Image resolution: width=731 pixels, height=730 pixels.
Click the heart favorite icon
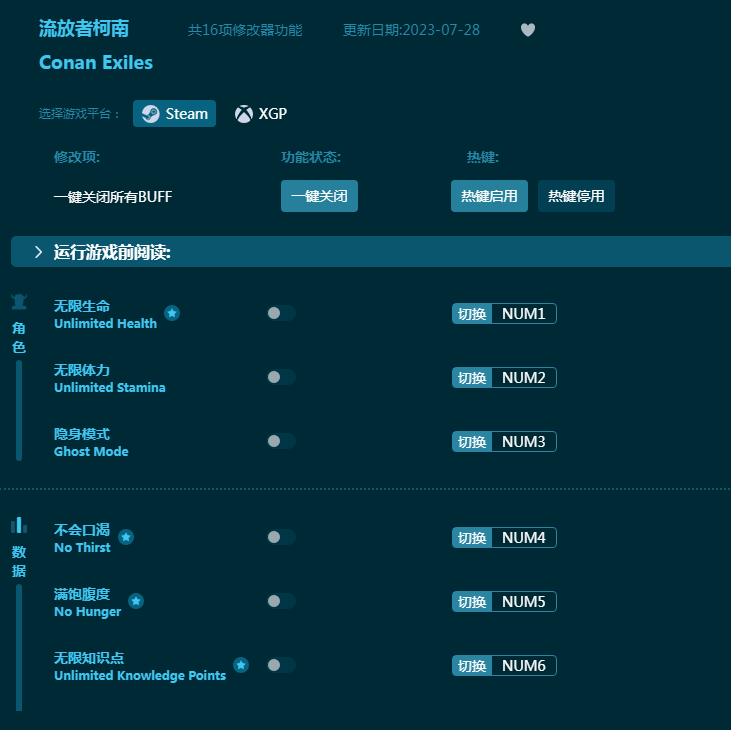[527, 30]
